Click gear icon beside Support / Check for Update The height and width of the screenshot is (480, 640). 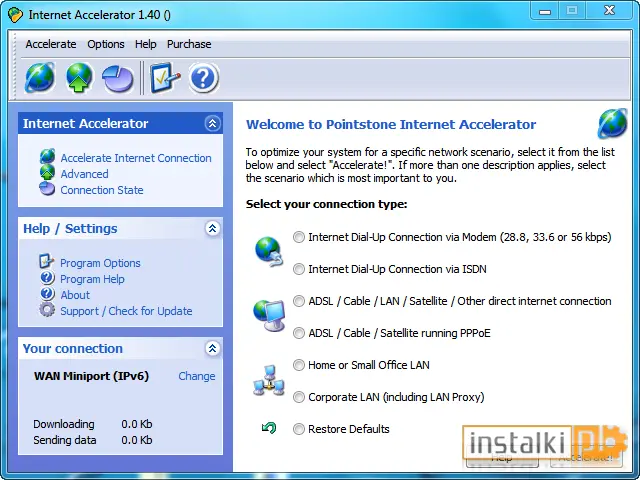(47, 310)
